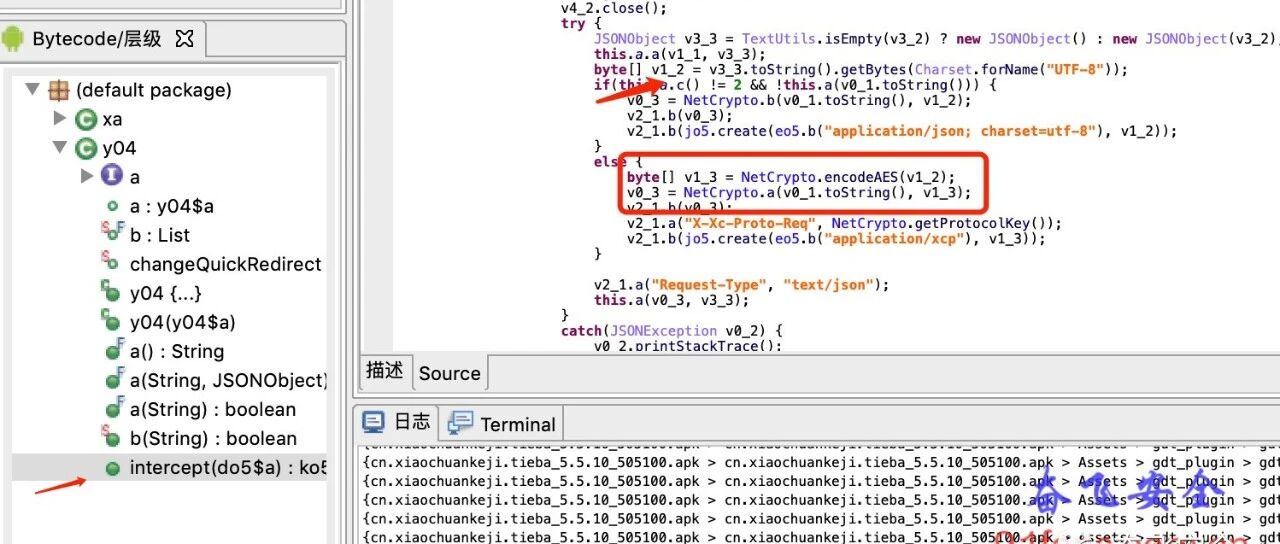Select method a() : String
1280x544 pixels.
click(177, 351)
